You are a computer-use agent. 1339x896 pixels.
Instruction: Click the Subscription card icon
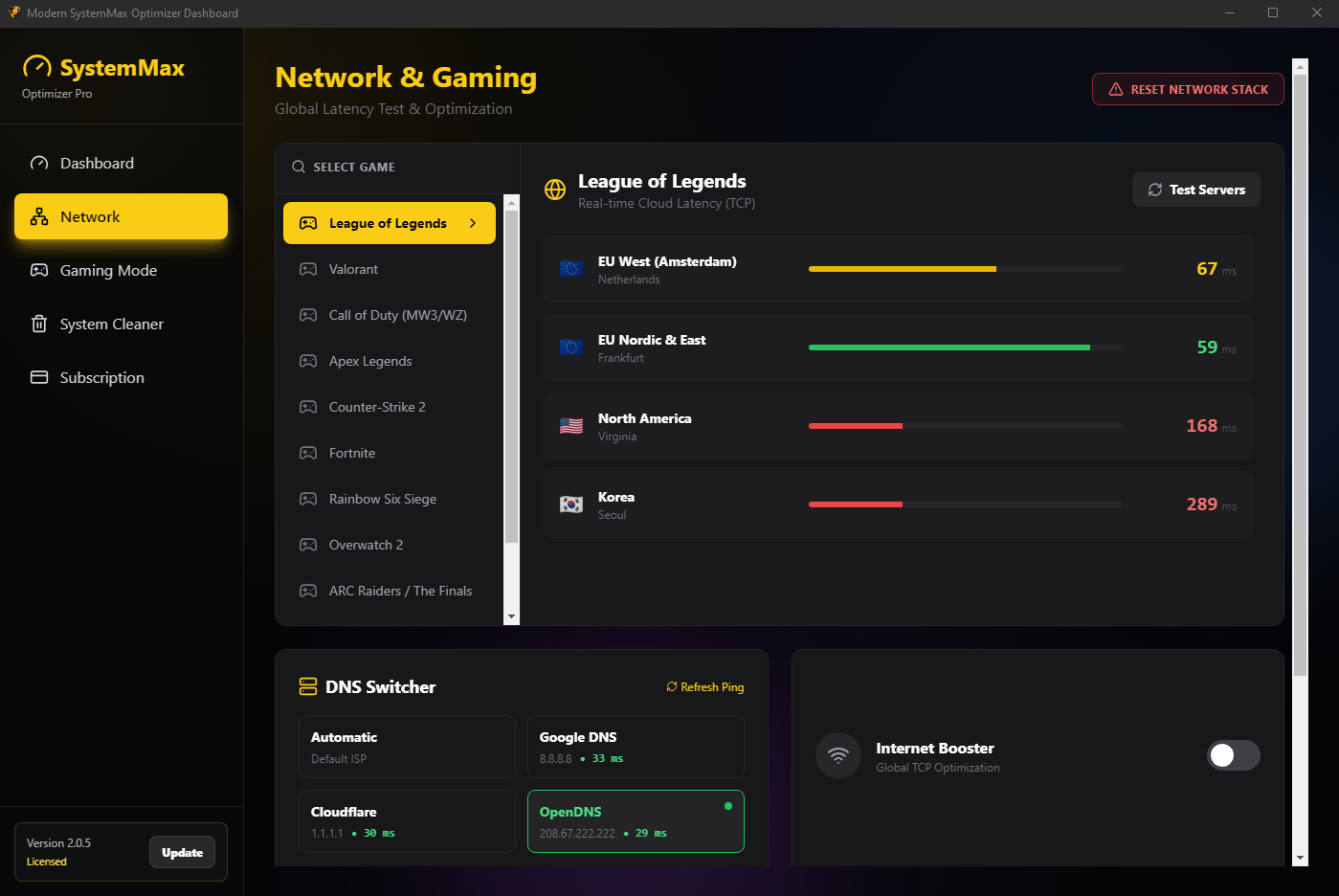point(39,377)
